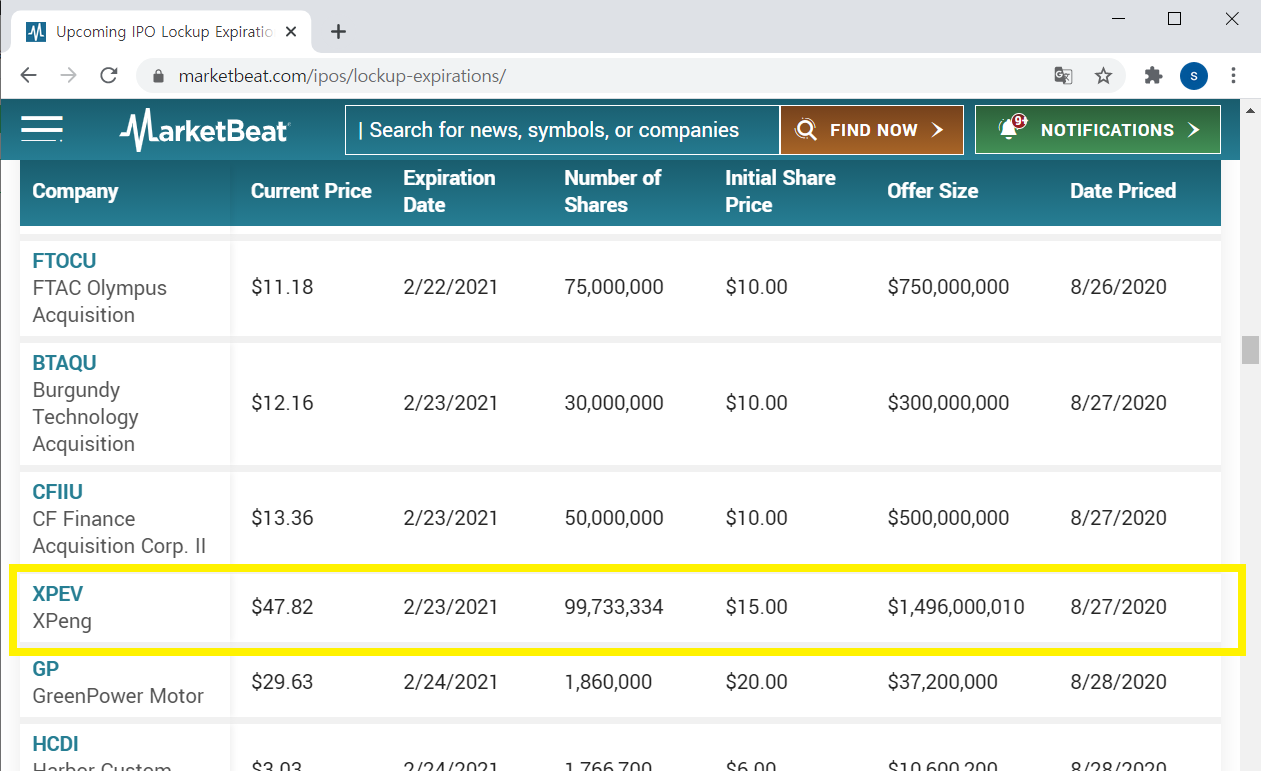This screenshot has width=1261, height=772.
Task: Click CF Finance Acquisition Corp. II name
Action: tap(119, 533)
